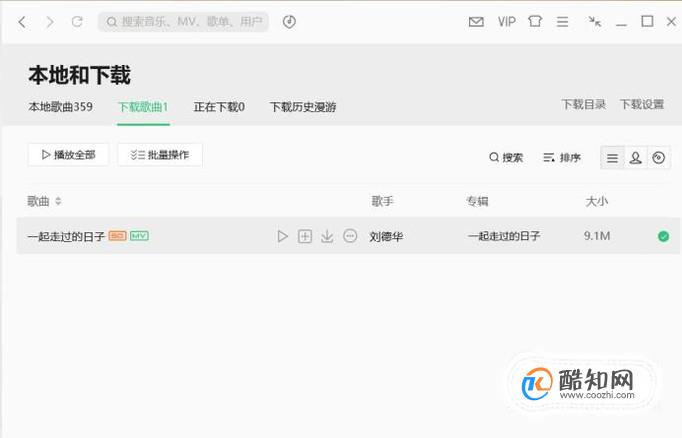Search within downloaded songs
Viewport: 682px width, 438px height.
pos(506,157)
